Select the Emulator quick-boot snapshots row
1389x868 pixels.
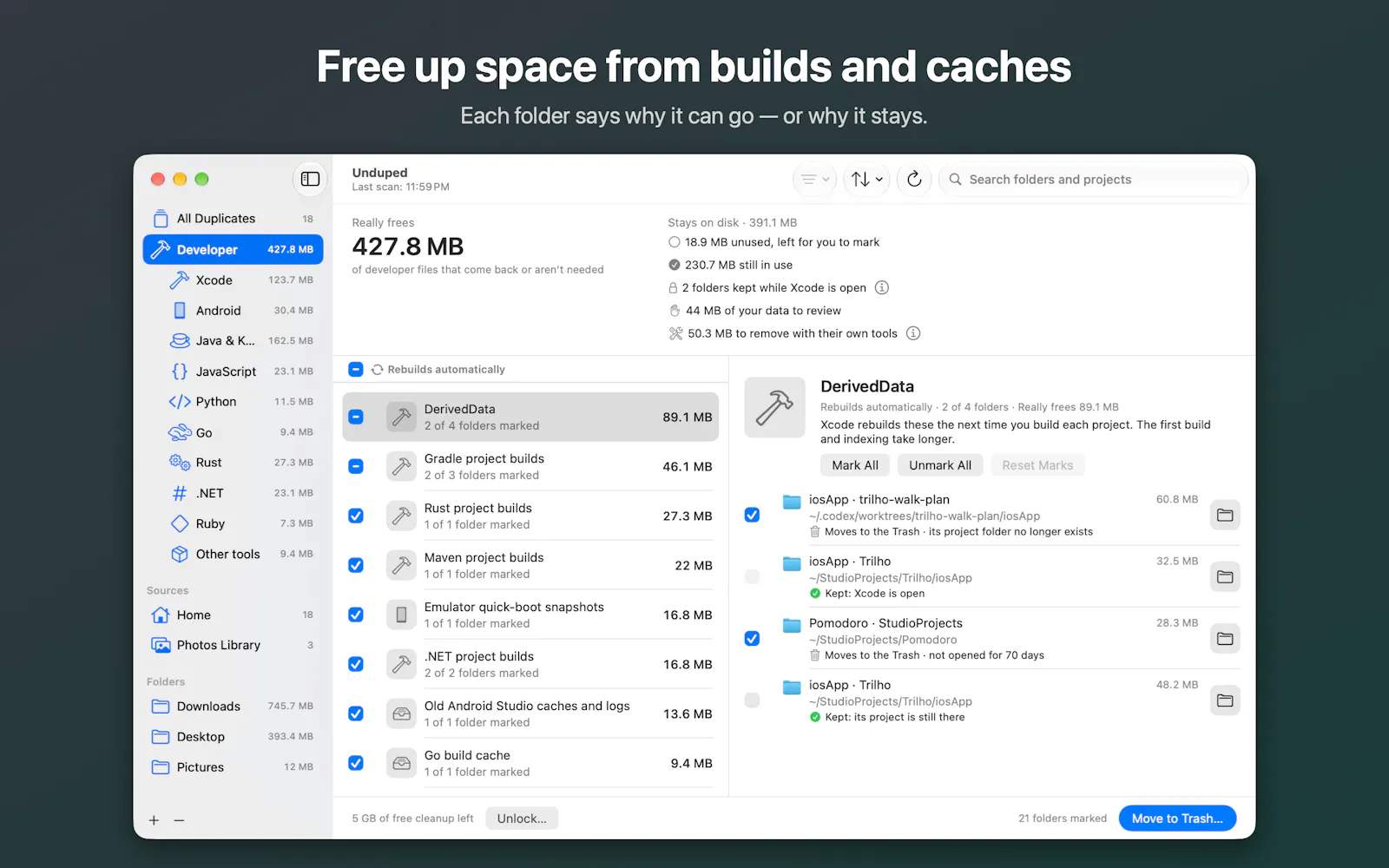tap(530, 615)
